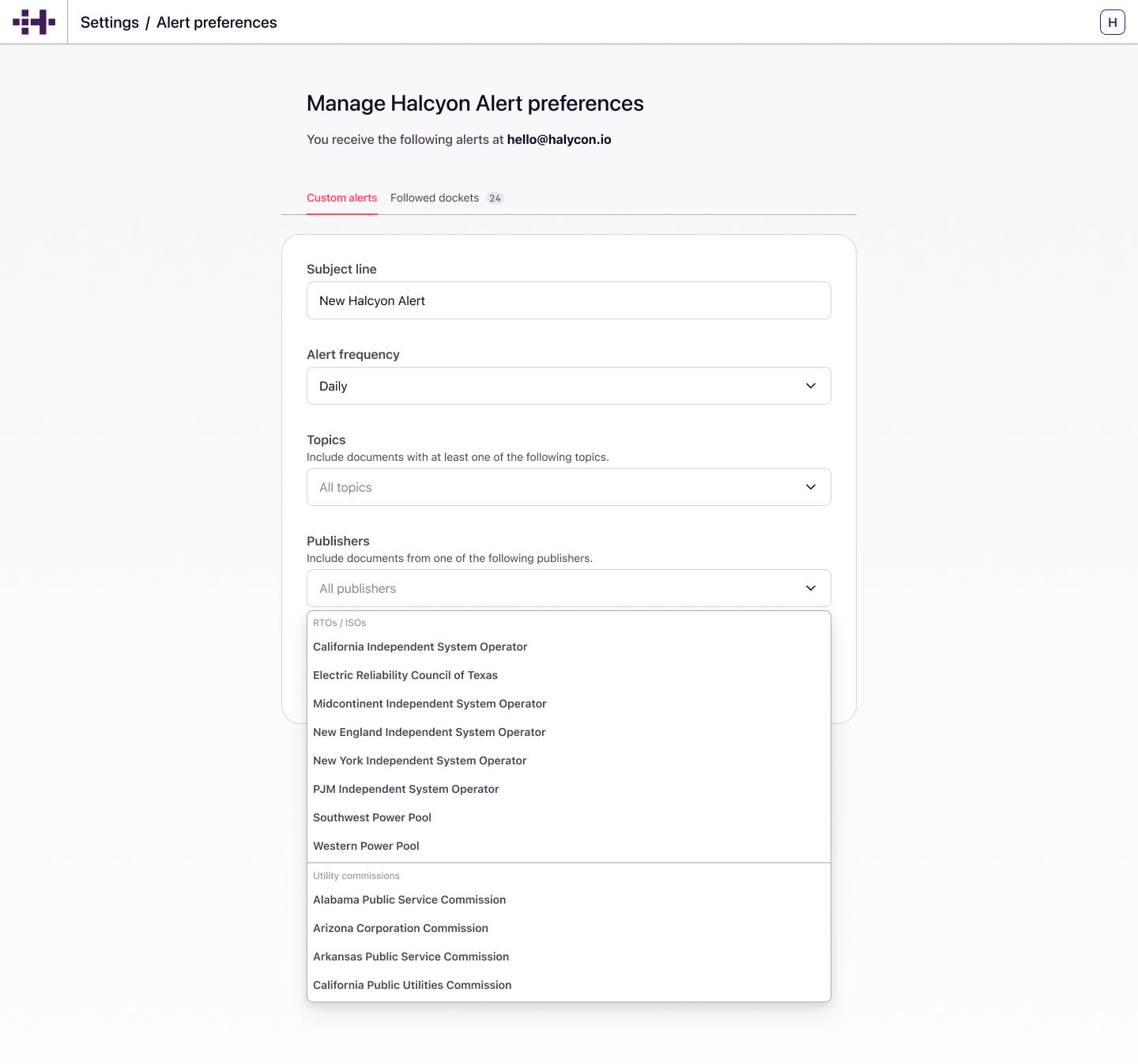Screen dimensions: 1138x1064
Task: Choose New England Independent System Operator
Action: pyautogui.click(x=569, y=732)
